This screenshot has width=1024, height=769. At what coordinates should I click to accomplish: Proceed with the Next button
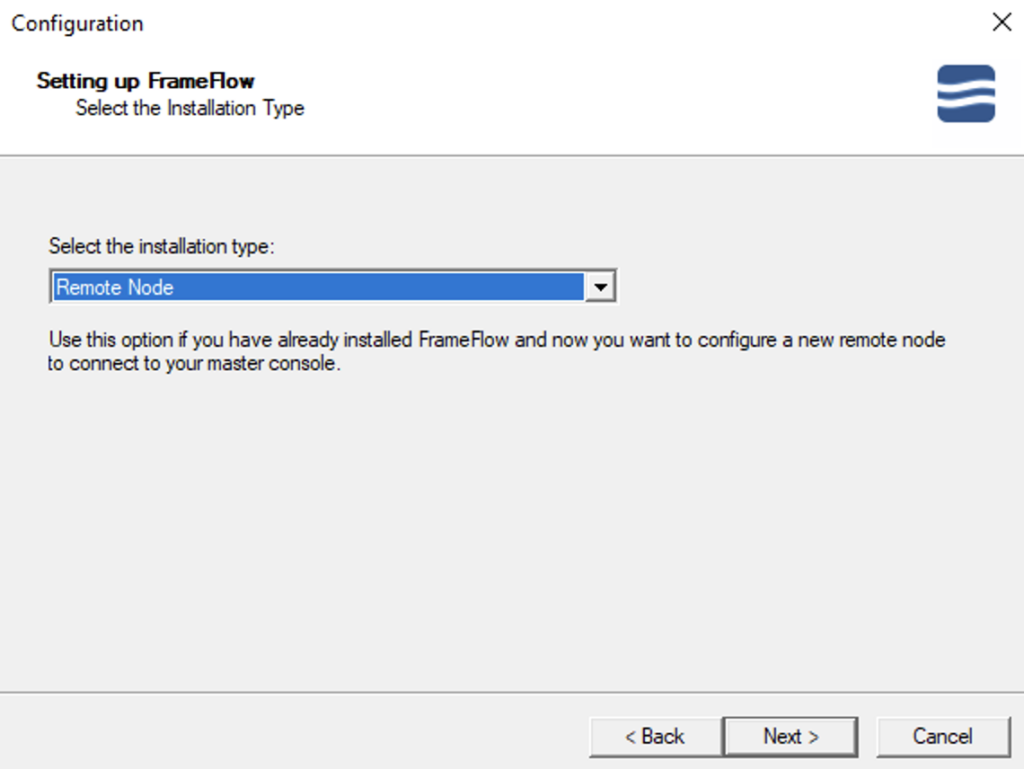point(790,736)
